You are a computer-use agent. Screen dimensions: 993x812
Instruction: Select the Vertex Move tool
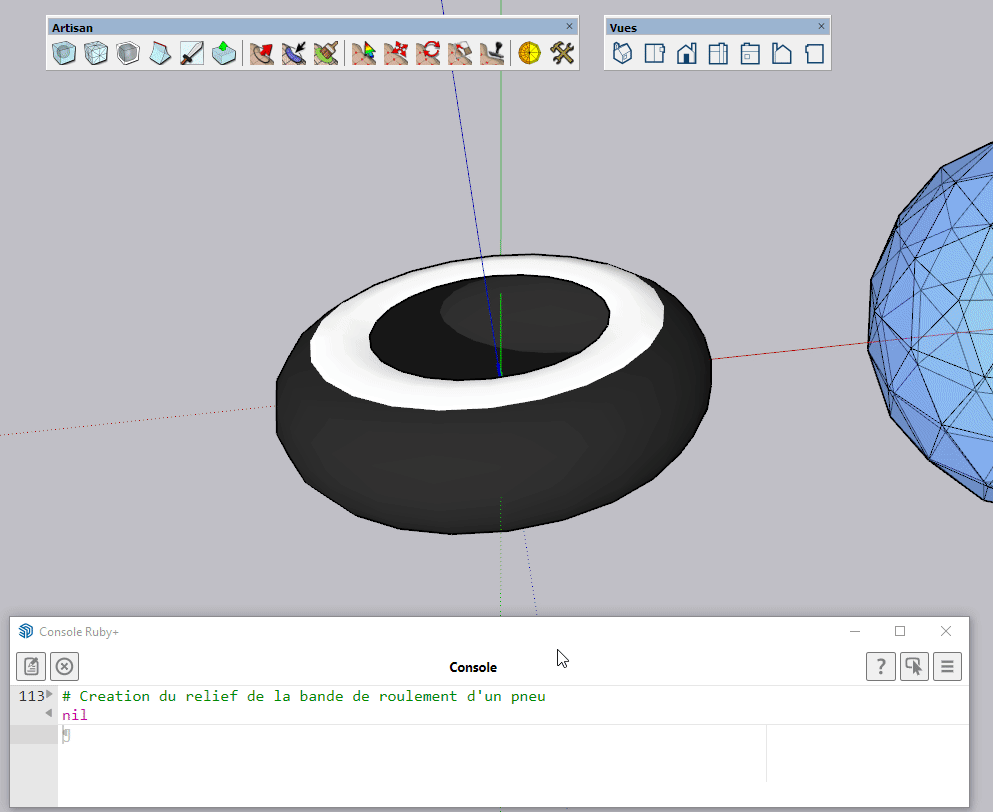[396, 53]
